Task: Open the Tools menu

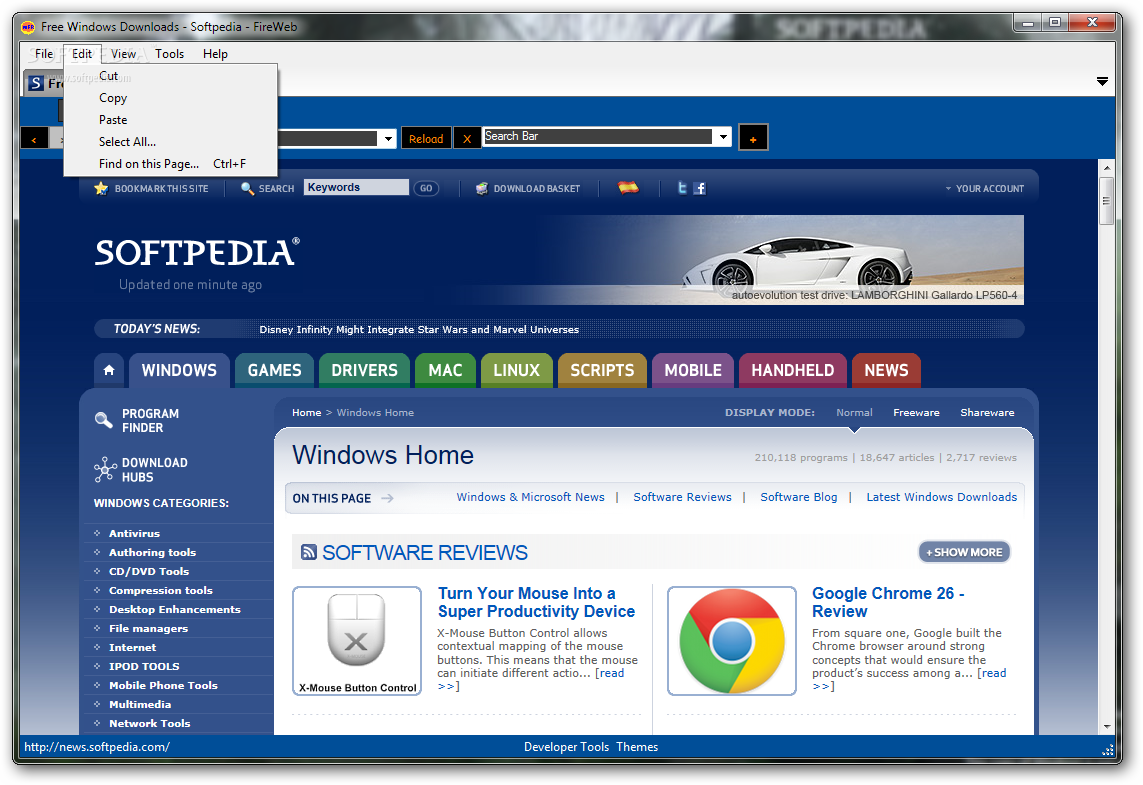Action: click(x=169, y=54)
